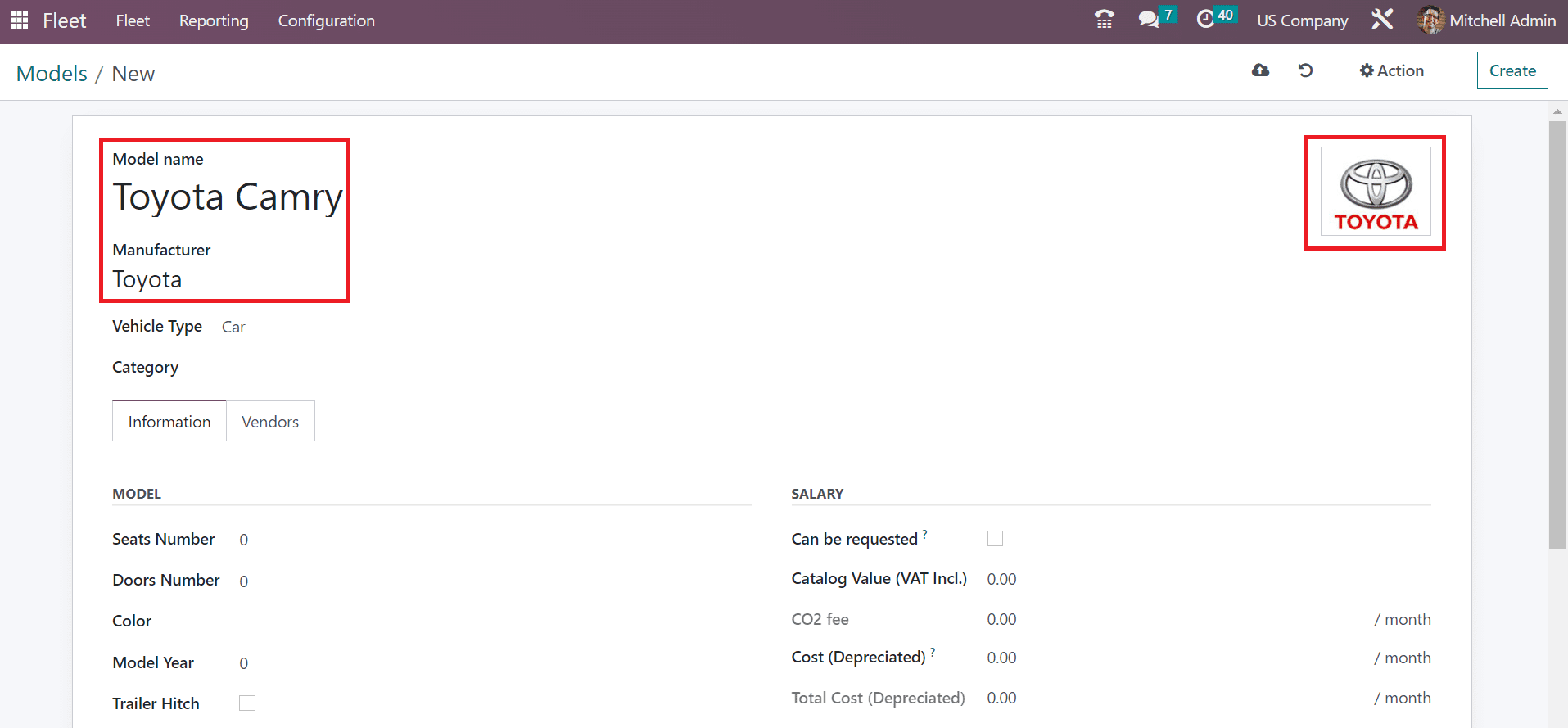Click the vertical scrollbar thumb
This screenshot has height=728, width=1568.
coord(1557,335)
